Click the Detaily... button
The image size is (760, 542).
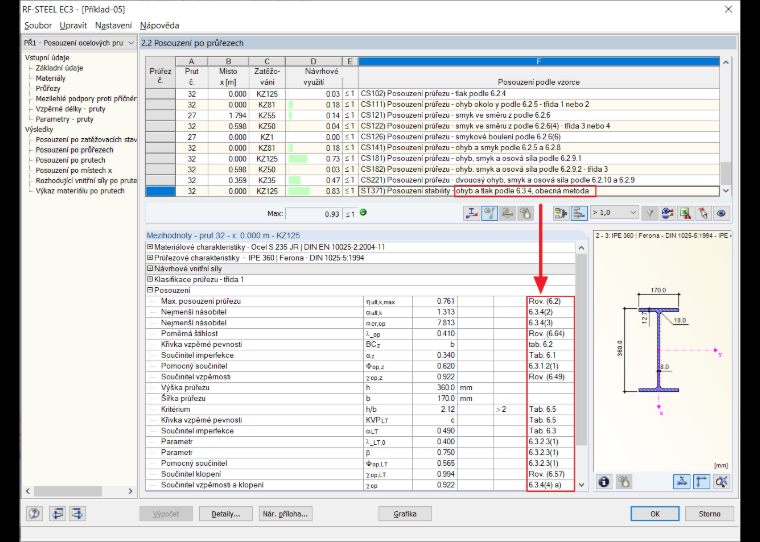click(x=226, y=514)
